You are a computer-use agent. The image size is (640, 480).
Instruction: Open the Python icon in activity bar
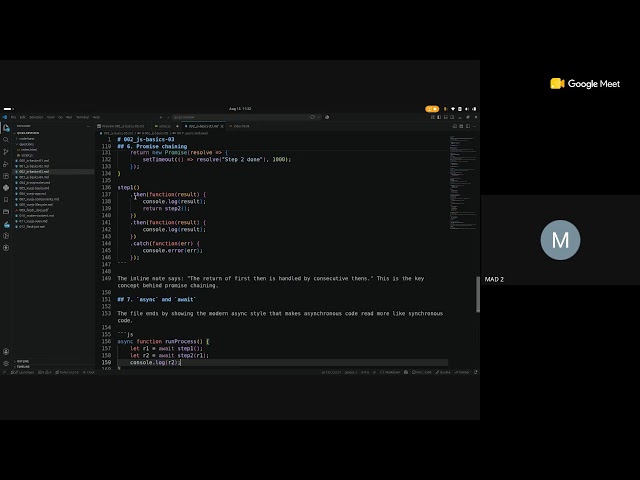point(6,188)
